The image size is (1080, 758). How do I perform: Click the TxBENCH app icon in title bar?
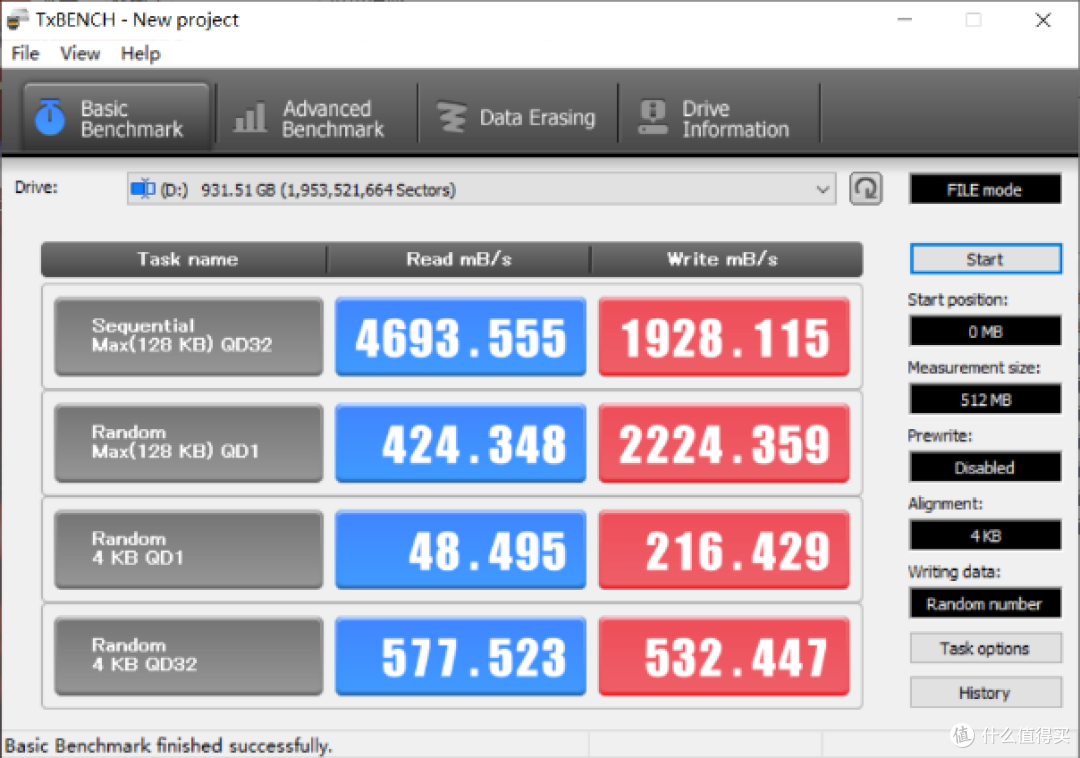(17, 20)
